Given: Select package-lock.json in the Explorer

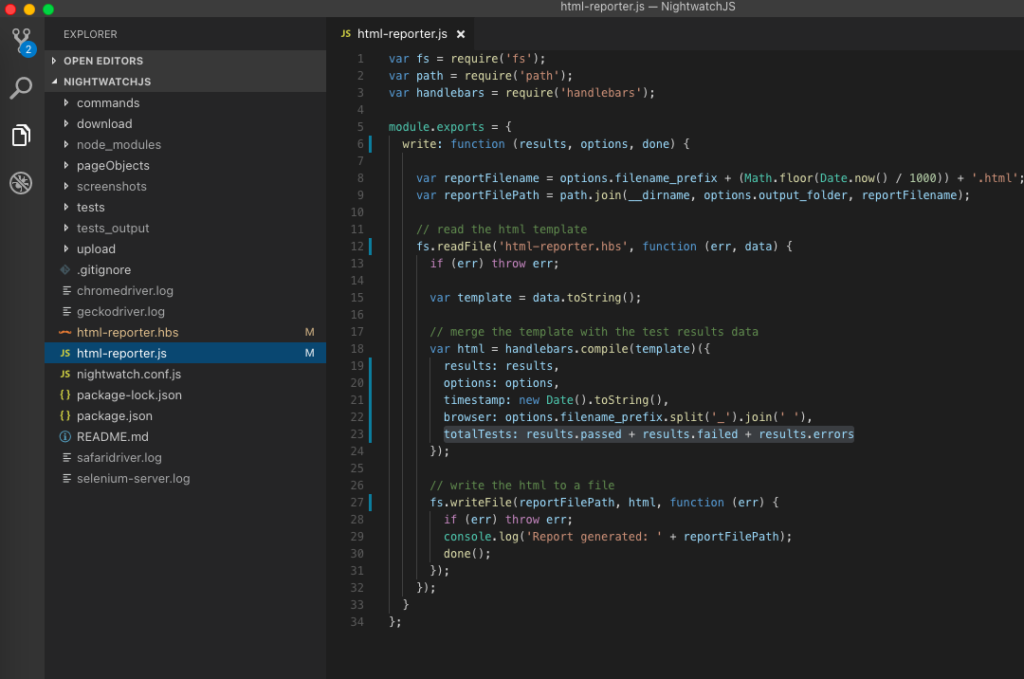Looking at the screenshot, I should pos(120,394).
